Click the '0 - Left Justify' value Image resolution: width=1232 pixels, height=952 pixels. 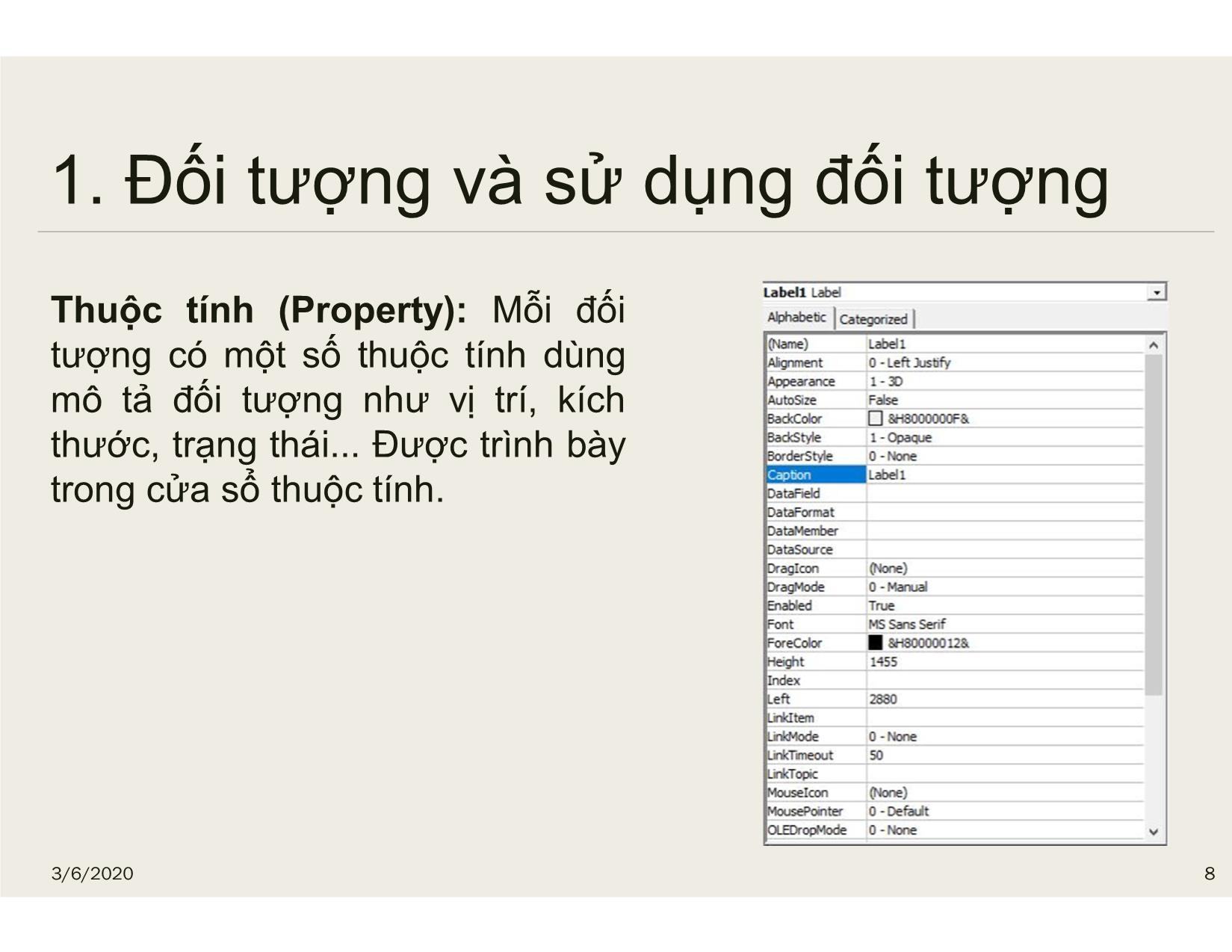click(909, 362)
